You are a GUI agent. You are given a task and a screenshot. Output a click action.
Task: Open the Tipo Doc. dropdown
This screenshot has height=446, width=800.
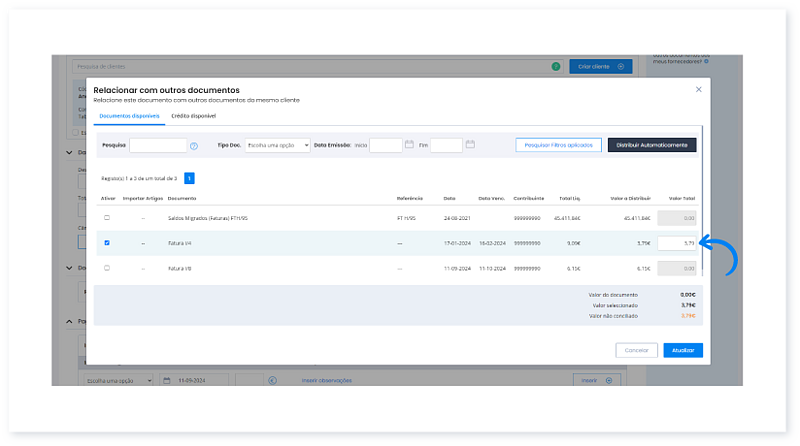click(277, 145)
